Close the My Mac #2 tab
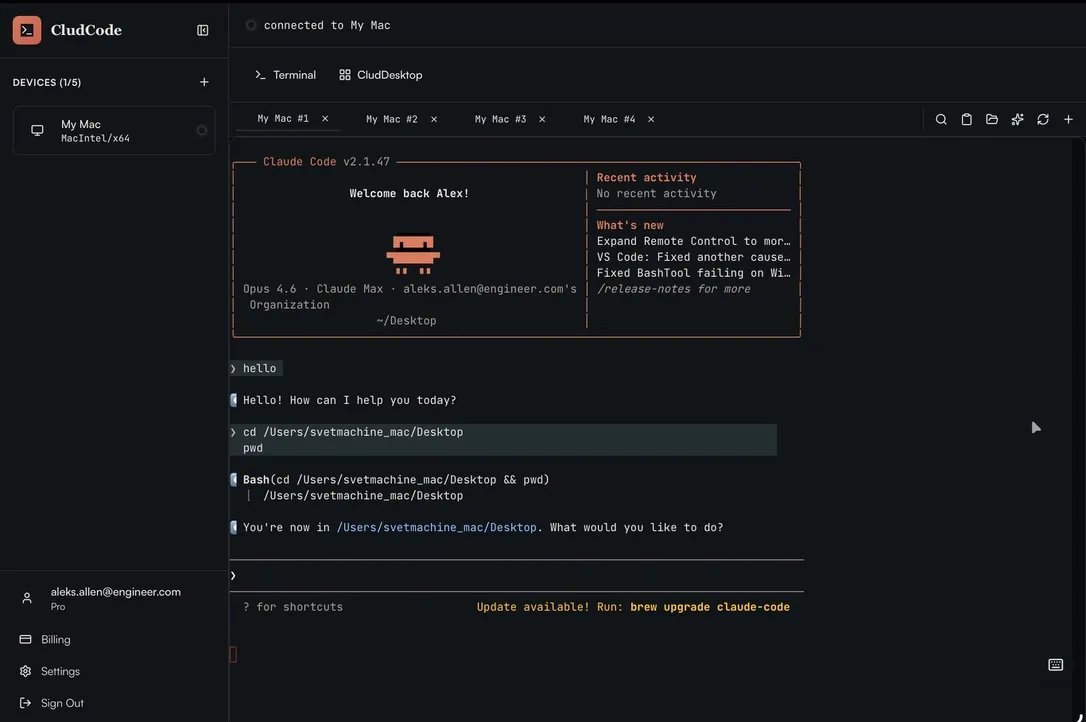Image resolution: width=1086 pixels, height=722 pixels. pos(432,117)
